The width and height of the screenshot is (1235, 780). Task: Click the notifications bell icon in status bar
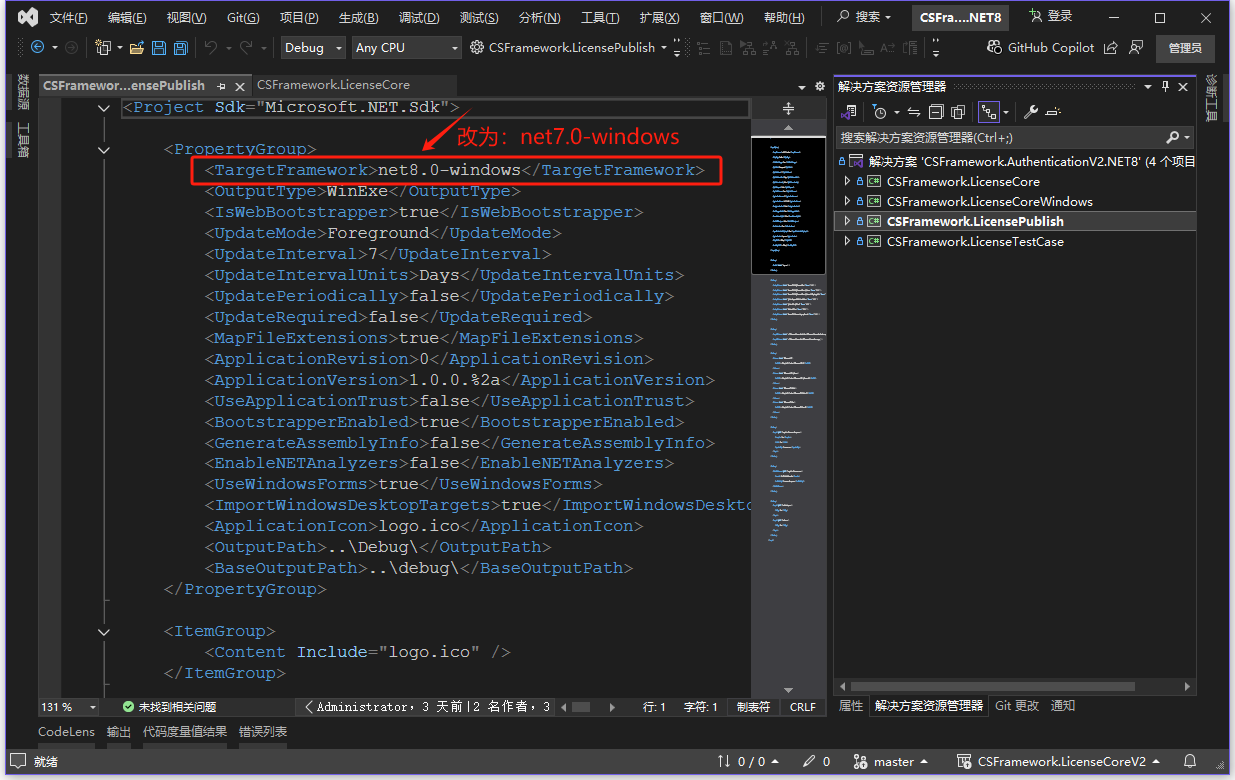coord(1190,762)
